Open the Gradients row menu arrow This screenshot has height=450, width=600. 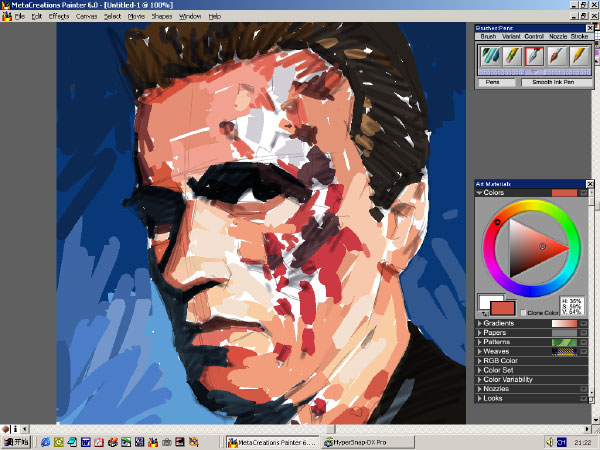click(583, 323)
